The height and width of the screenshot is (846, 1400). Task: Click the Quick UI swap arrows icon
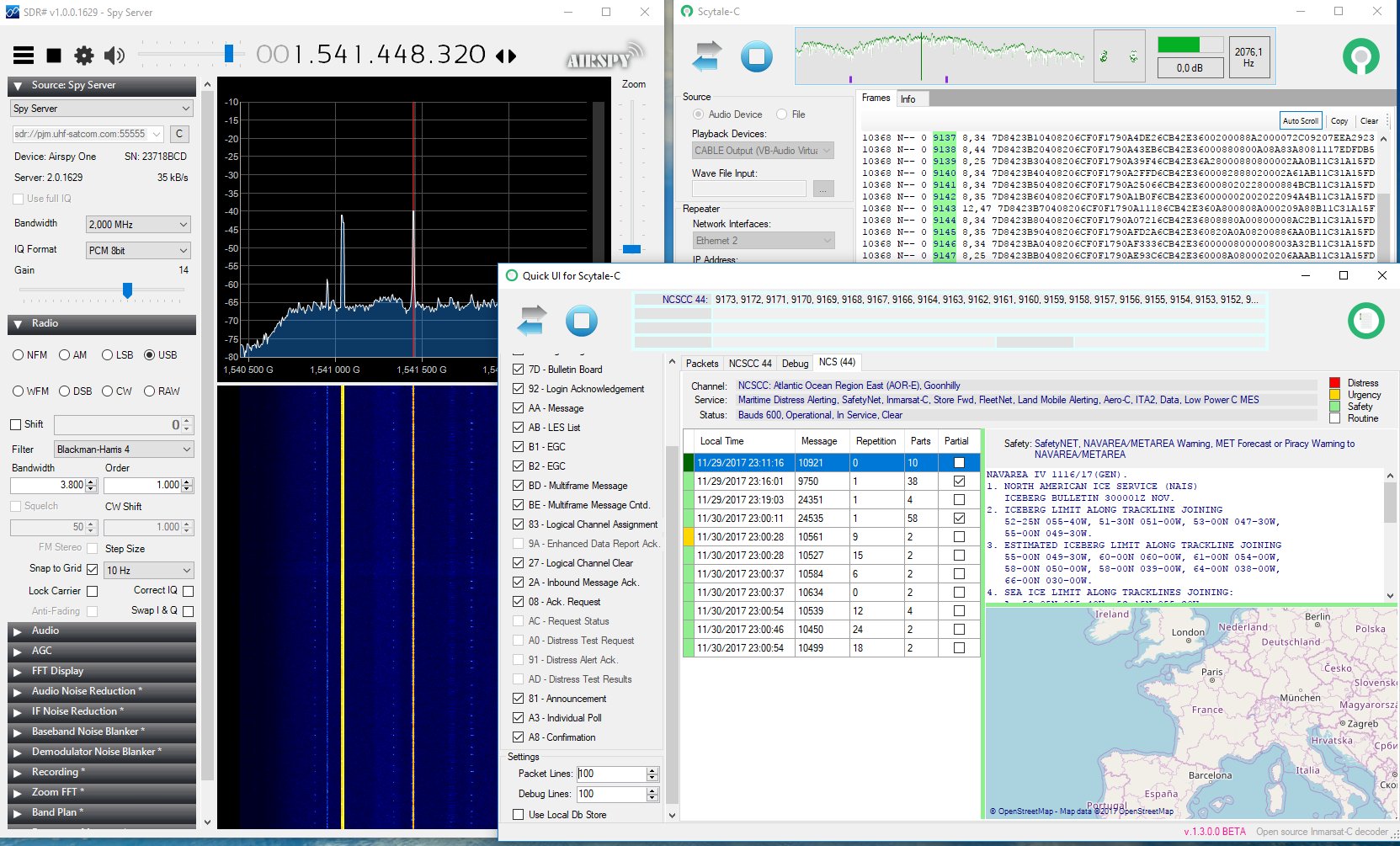pos(532,321)
